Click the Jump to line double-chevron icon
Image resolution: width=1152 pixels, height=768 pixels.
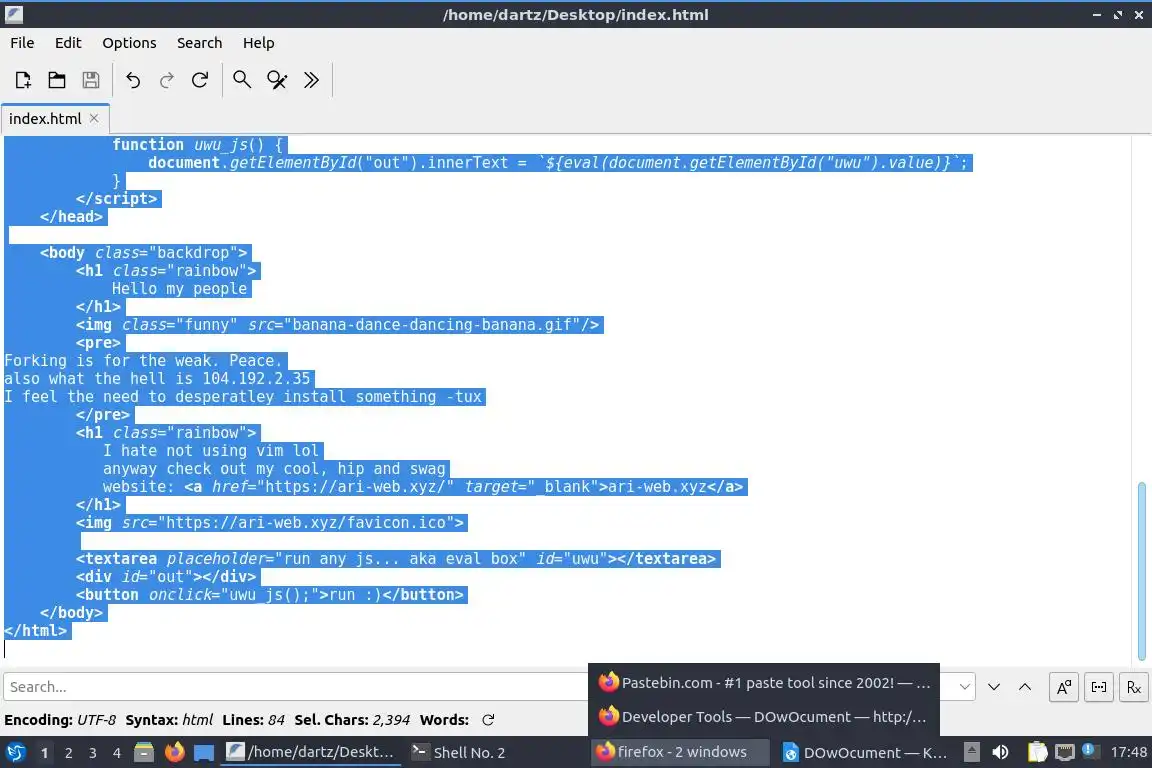pyautogui.click(x=312, y=79)
